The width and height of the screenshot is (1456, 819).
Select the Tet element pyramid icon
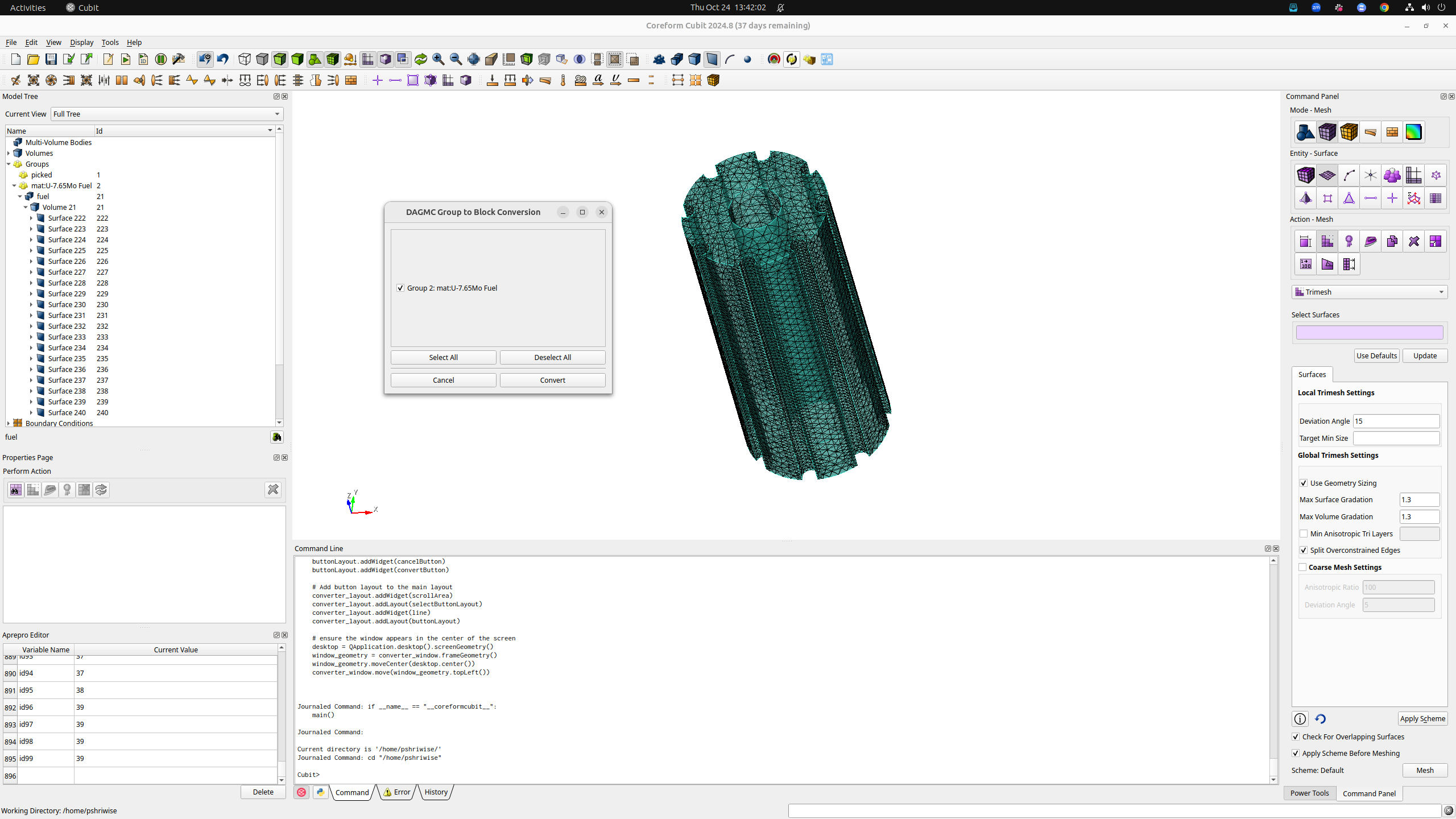click(1305, 198)
